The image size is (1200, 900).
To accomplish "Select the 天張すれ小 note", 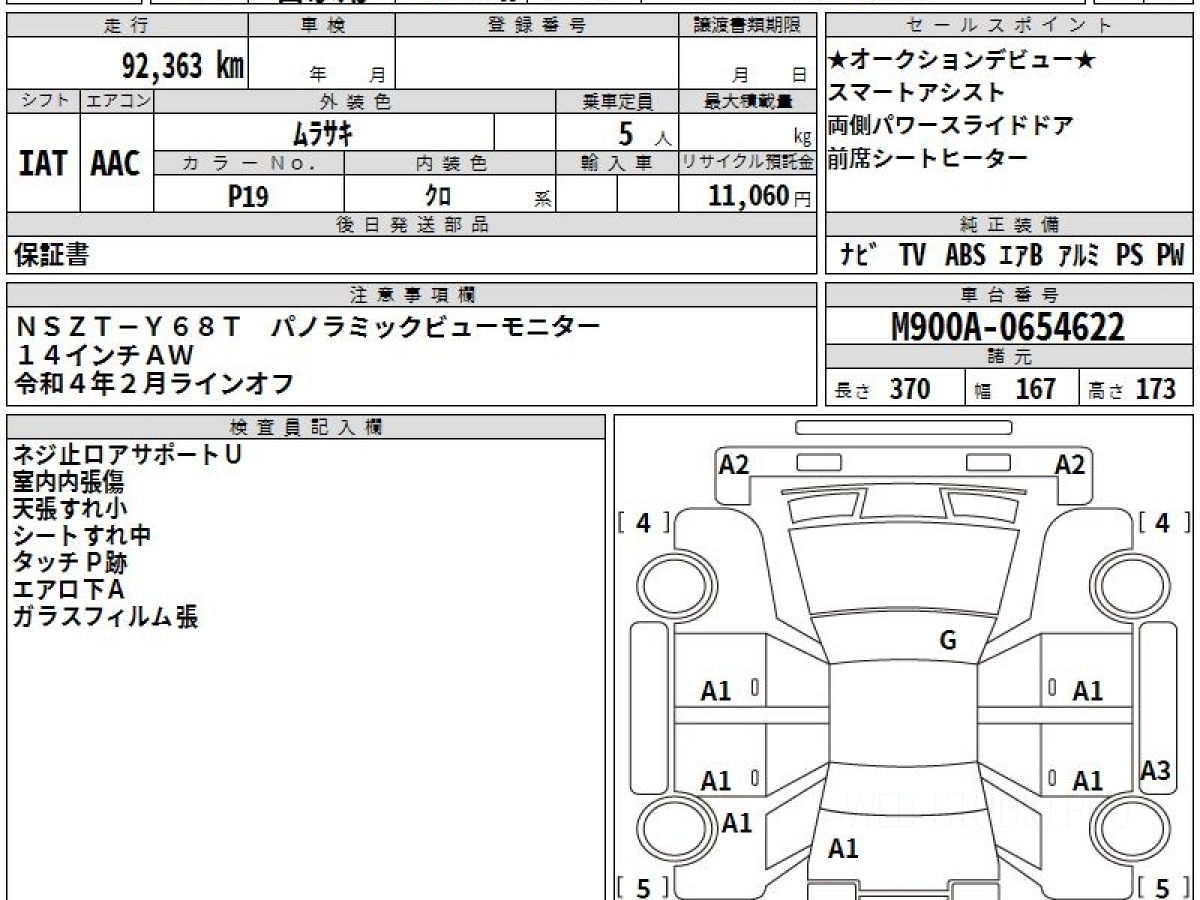I will tap(70, 508).
